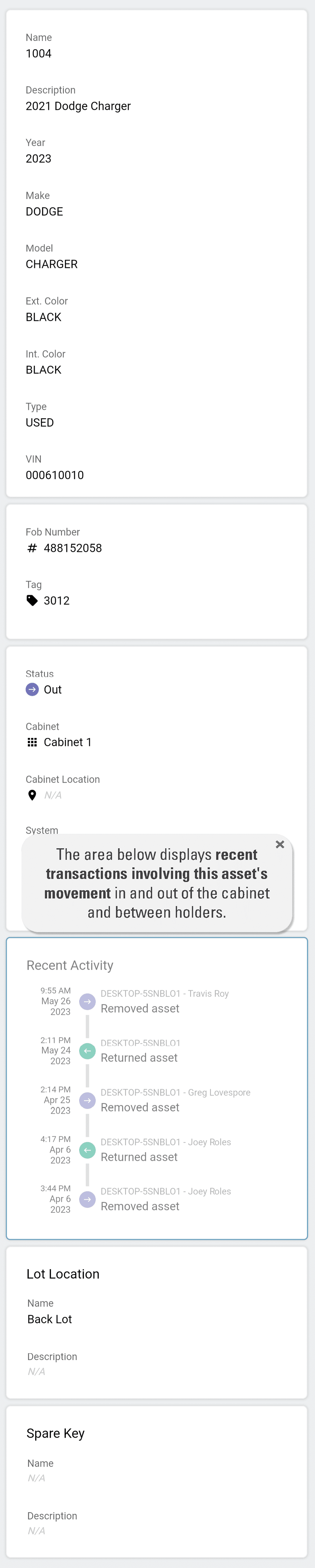The width and height of the screenshot is (315, 1568).
Task: Click the 2021 Dodge Charger description
Action: [x=78, y=106]
